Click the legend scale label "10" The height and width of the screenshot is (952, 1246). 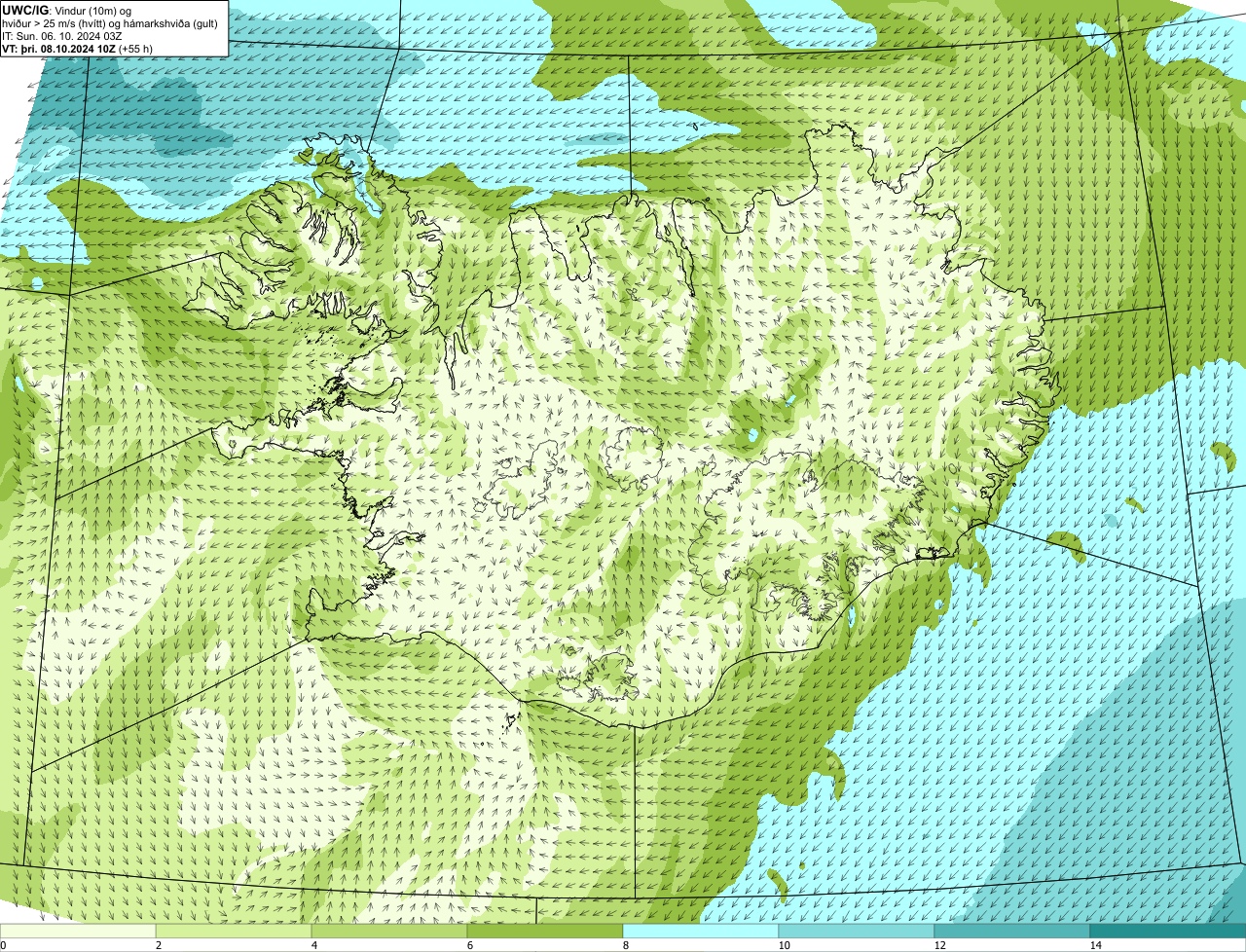click(x=784, y=945)
